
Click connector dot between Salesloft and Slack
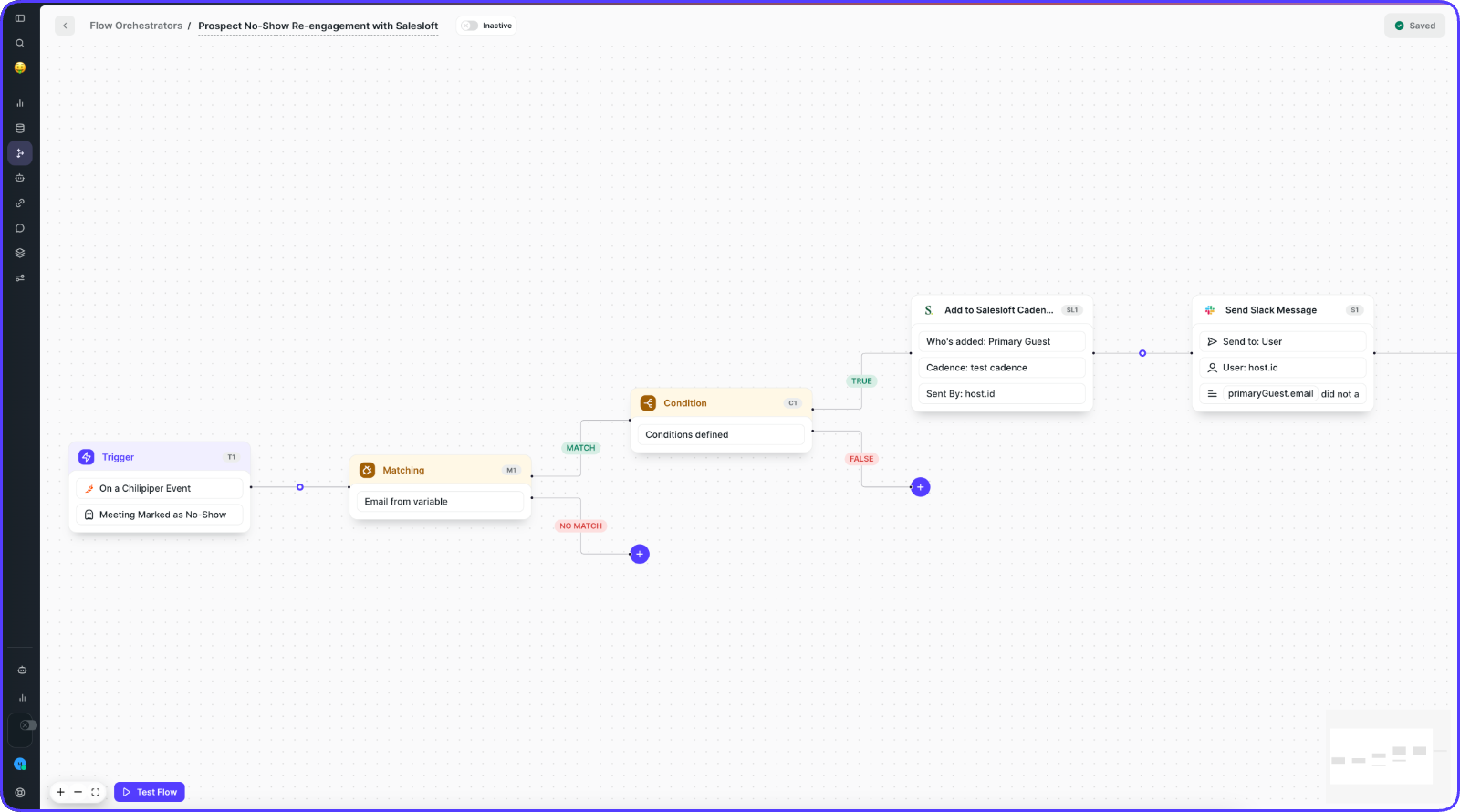tap(1142, 353)
